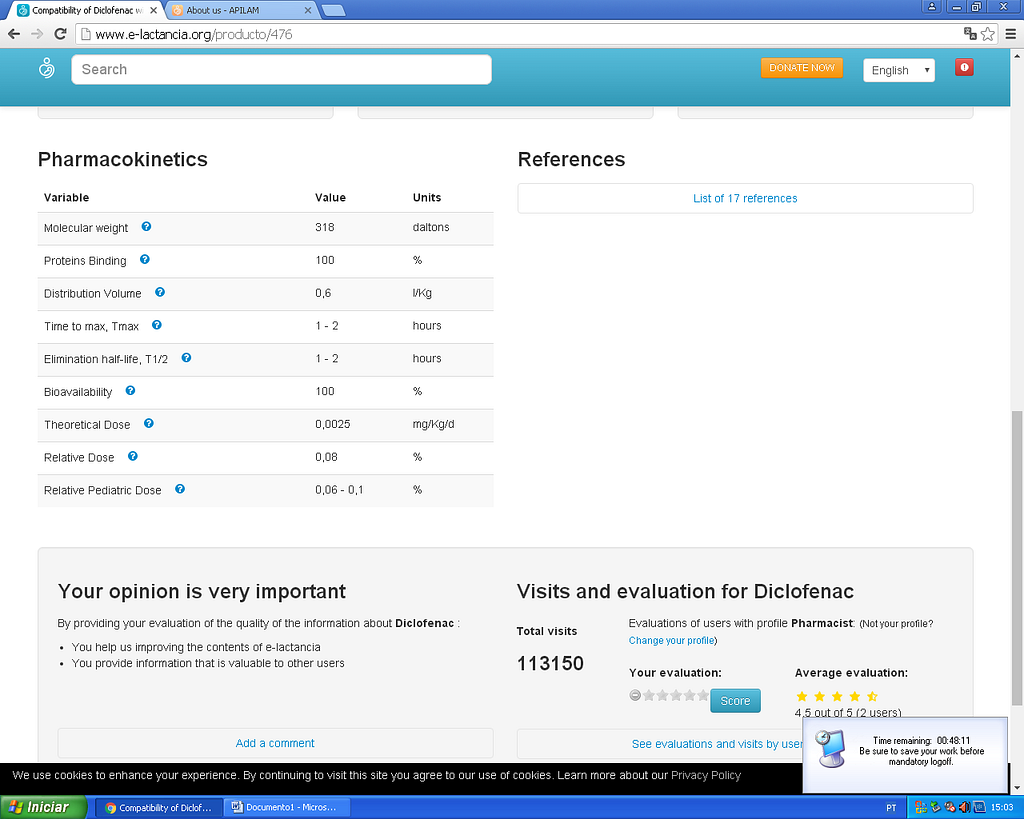
Task: Click the browser forward arrow
Action: 37,34
